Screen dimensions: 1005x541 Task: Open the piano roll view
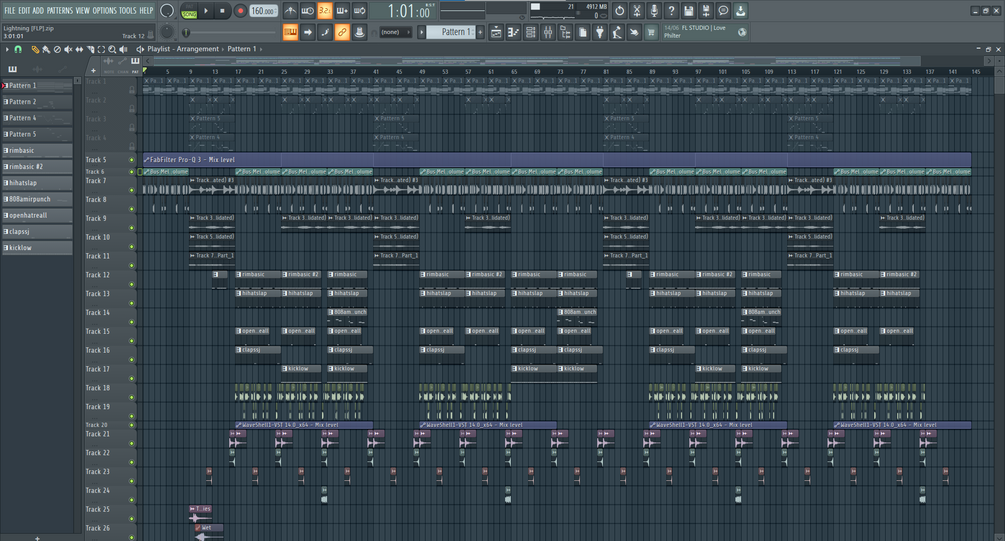click(x=513, y=32)
